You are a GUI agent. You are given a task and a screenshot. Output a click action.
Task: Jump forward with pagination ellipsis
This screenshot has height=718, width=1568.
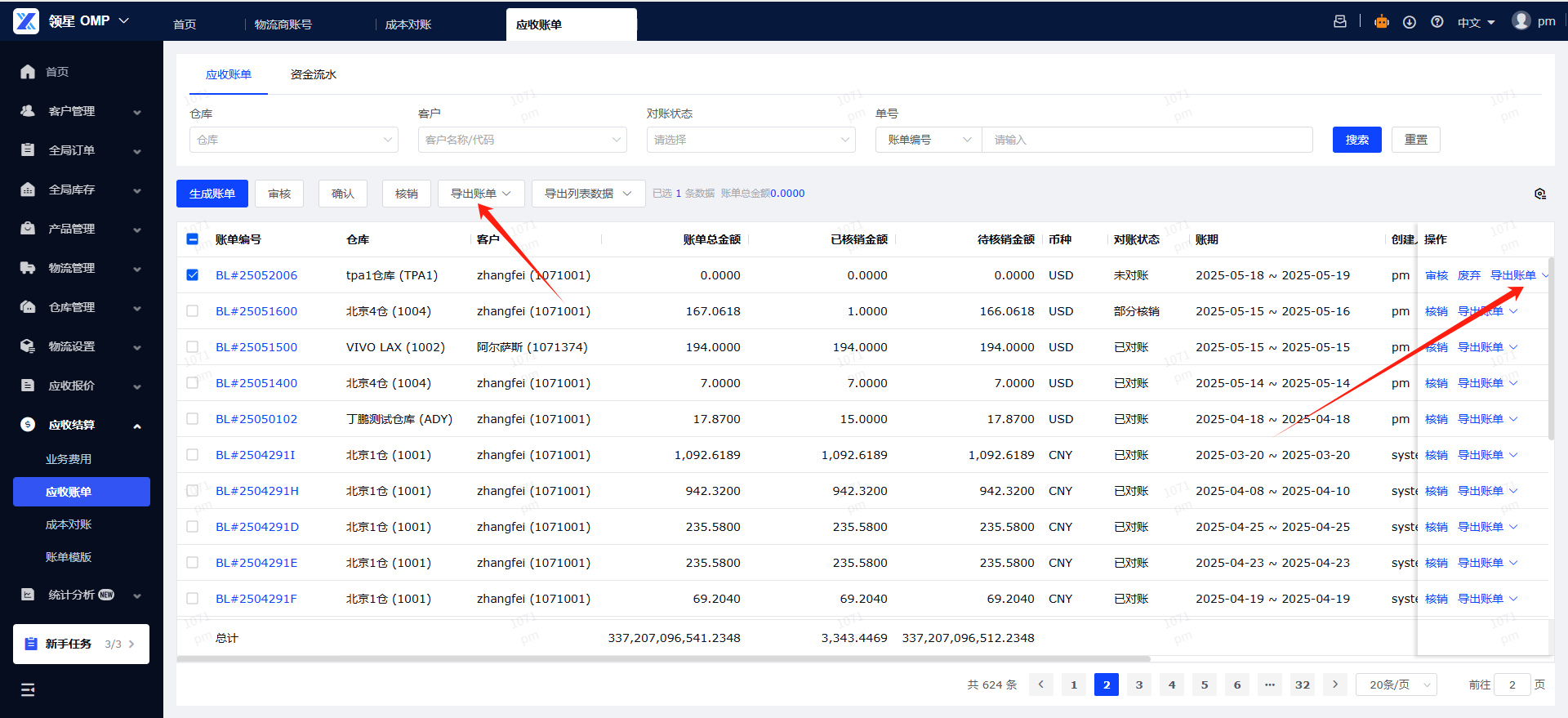(1270, 685)
